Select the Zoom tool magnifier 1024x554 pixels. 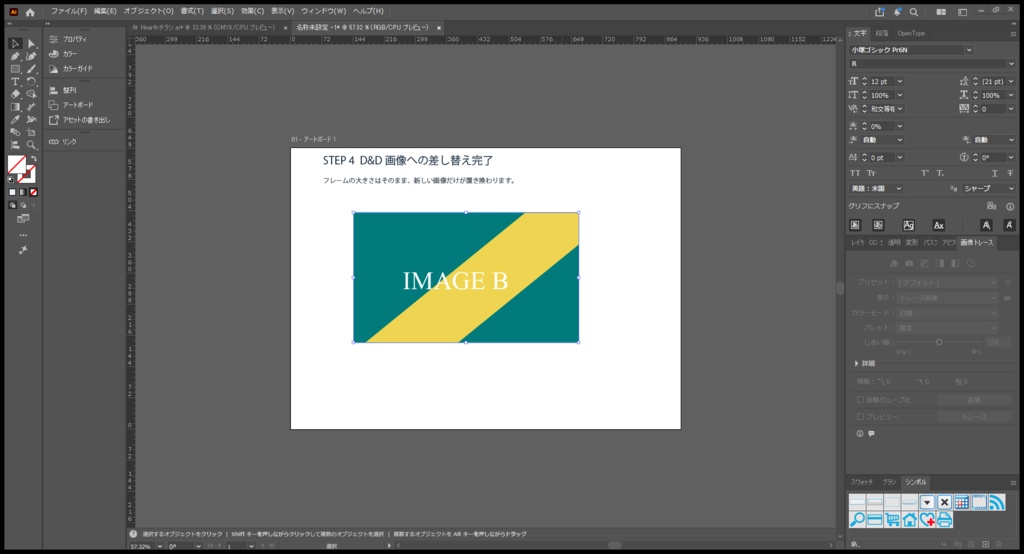31,145
